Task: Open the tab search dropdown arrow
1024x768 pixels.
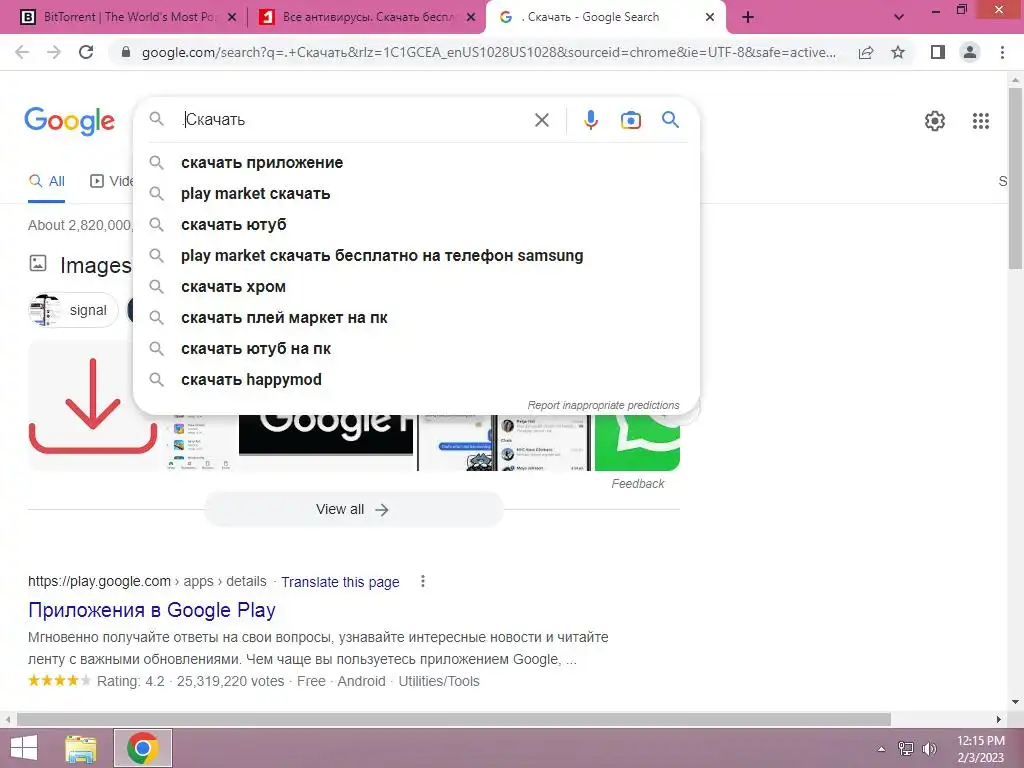Action: click(899, 18)
